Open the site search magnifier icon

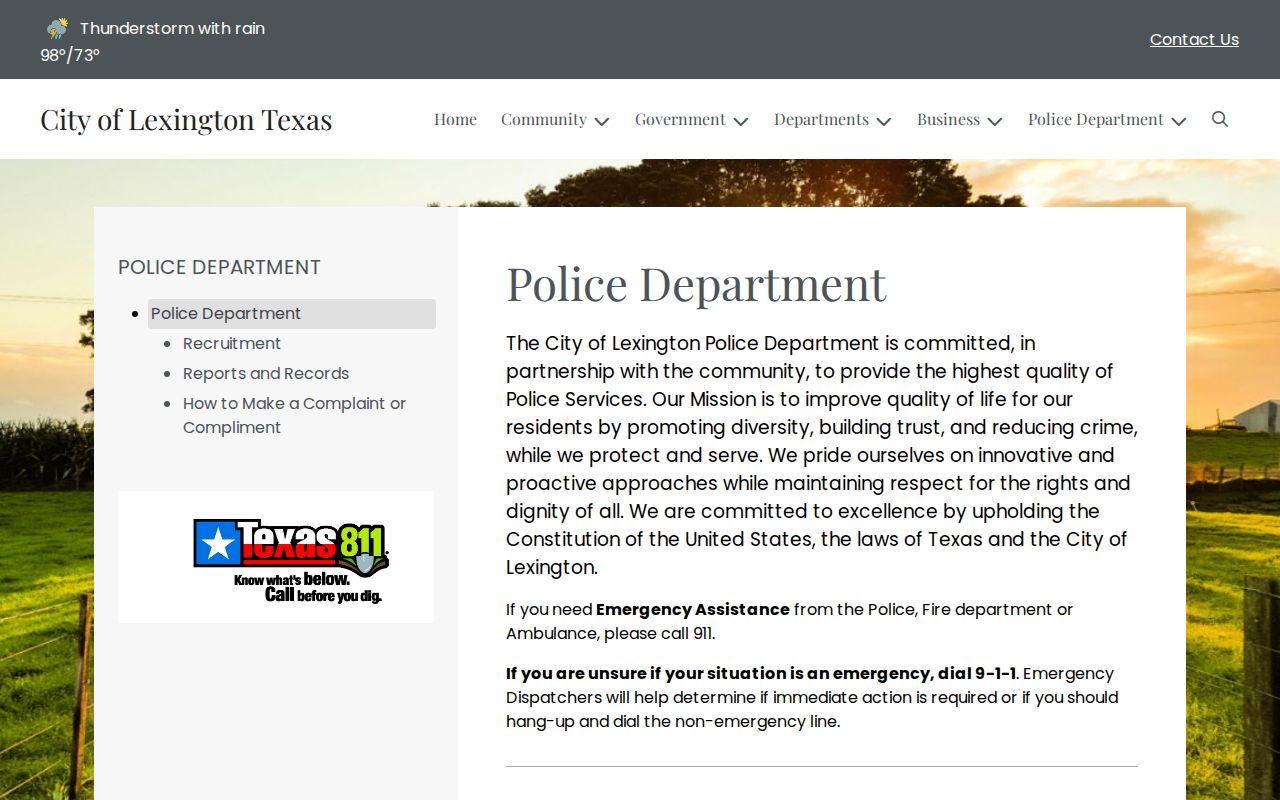(x=1219, y=119)
